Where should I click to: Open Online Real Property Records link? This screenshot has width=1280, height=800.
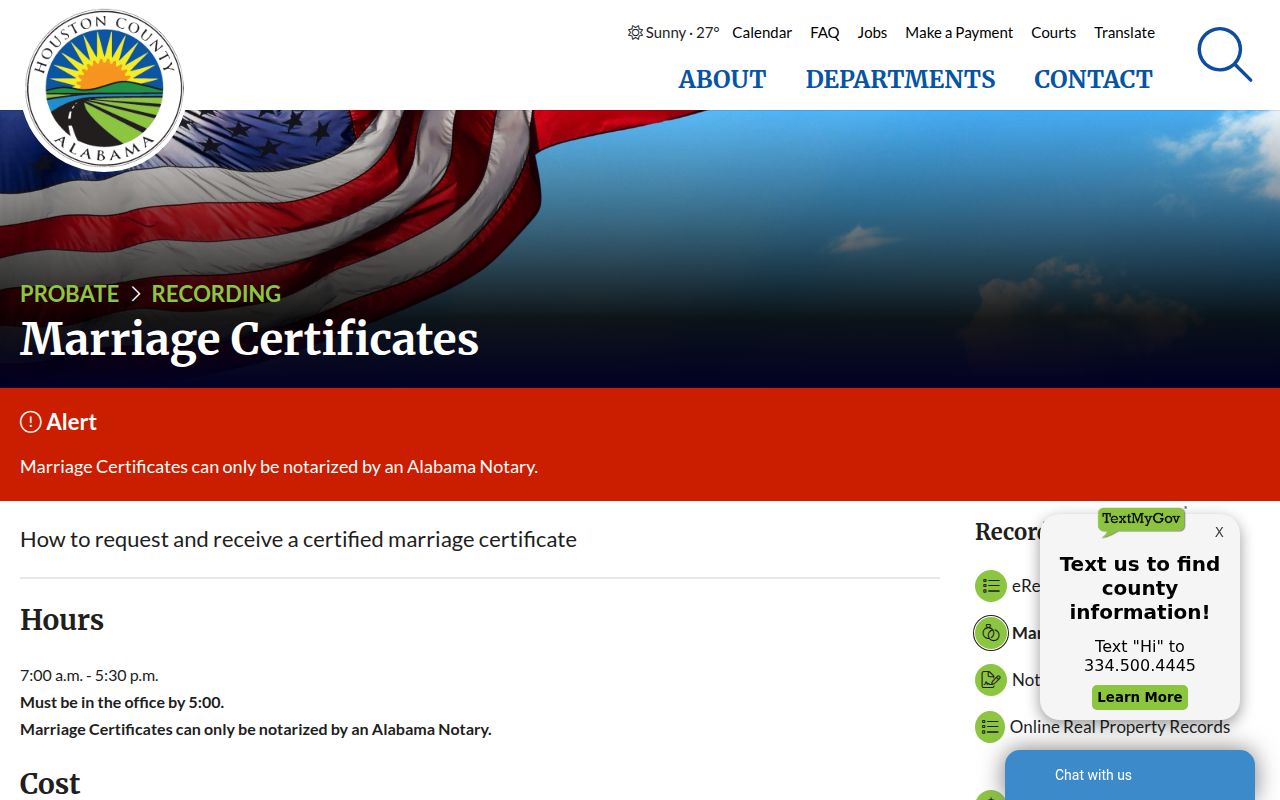[x=1120, y=727]
